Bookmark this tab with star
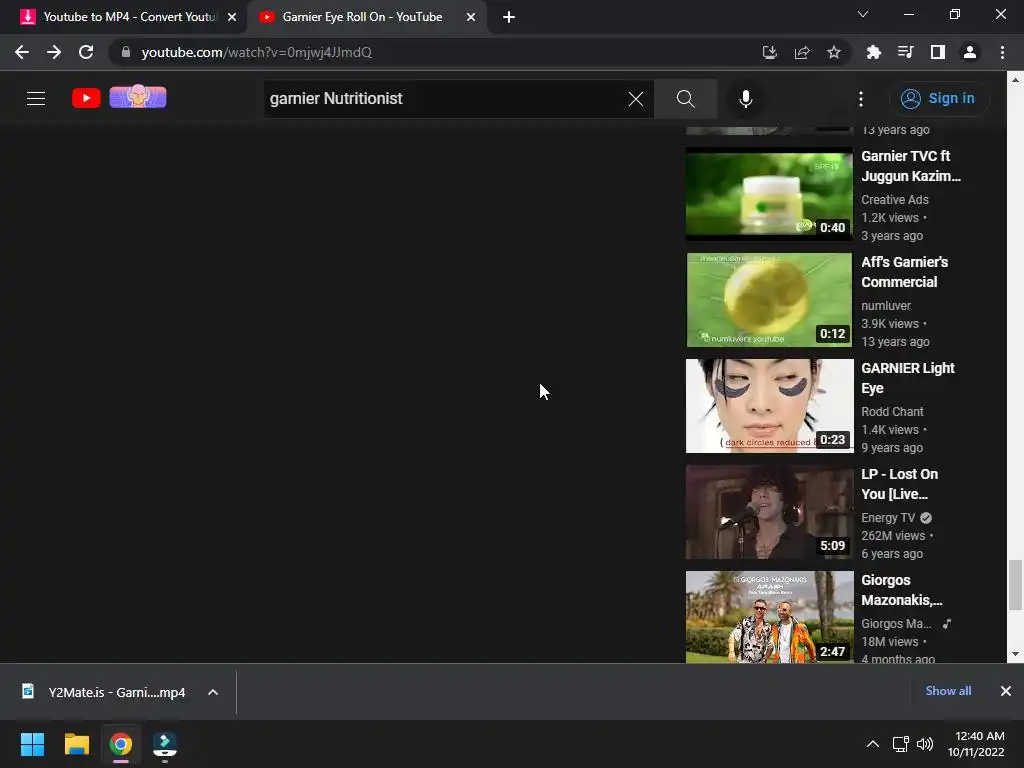The height and width of the screenshot is (768, 1024). tap(834, 52)
